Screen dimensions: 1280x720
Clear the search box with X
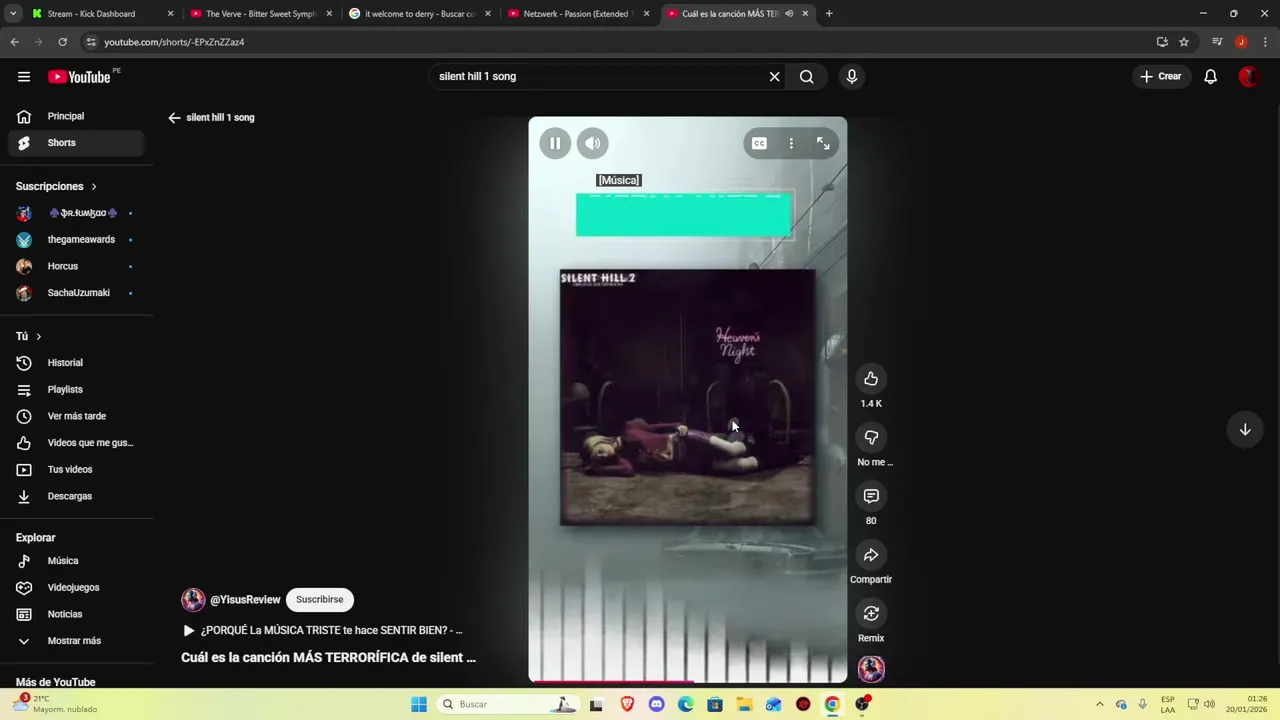(774, 76)
